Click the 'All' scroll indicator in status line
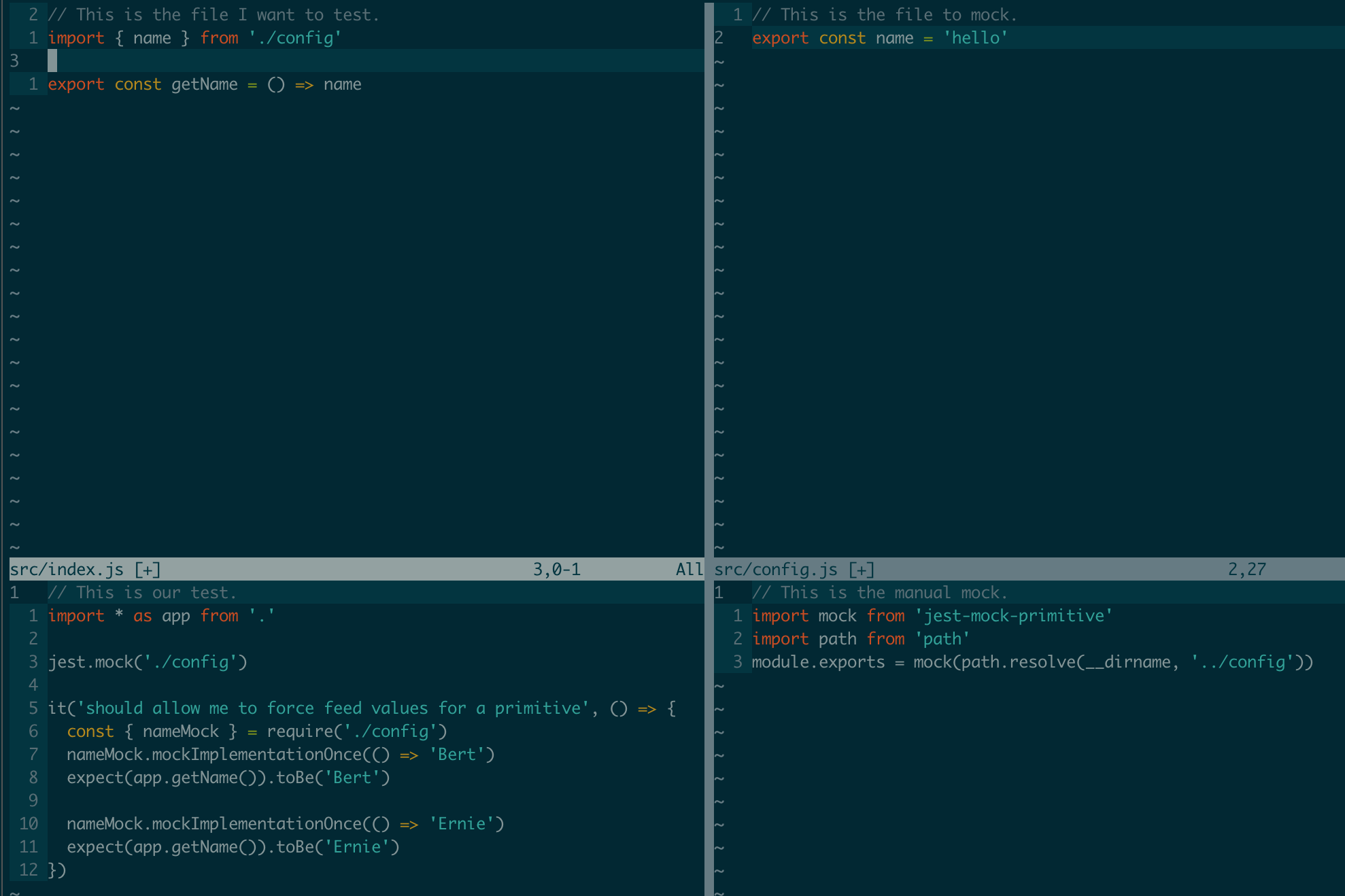1345x896 pixels. tap(689, 569)
